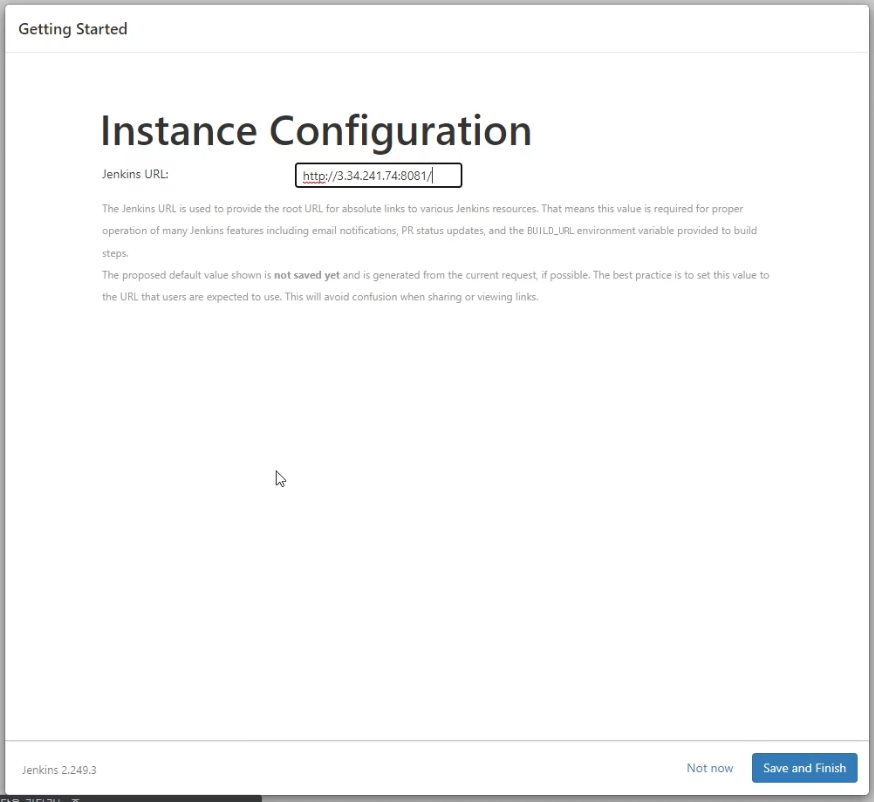Place cursor on port 8081 in URL field
874x802 pixels.
coord(412,177)
